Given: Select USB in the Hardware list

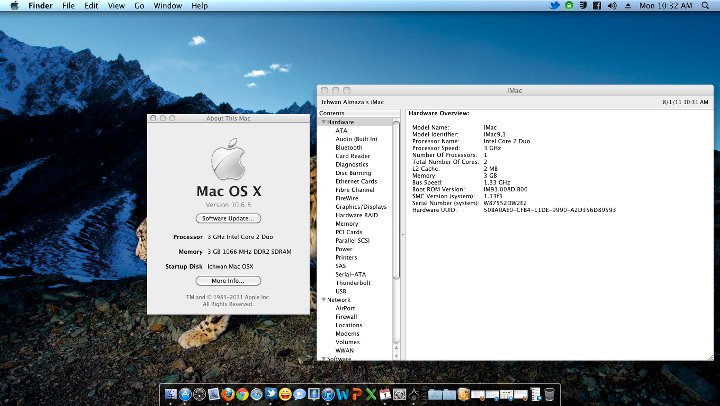Looking at the screenshot, I should tap(341, 291).
